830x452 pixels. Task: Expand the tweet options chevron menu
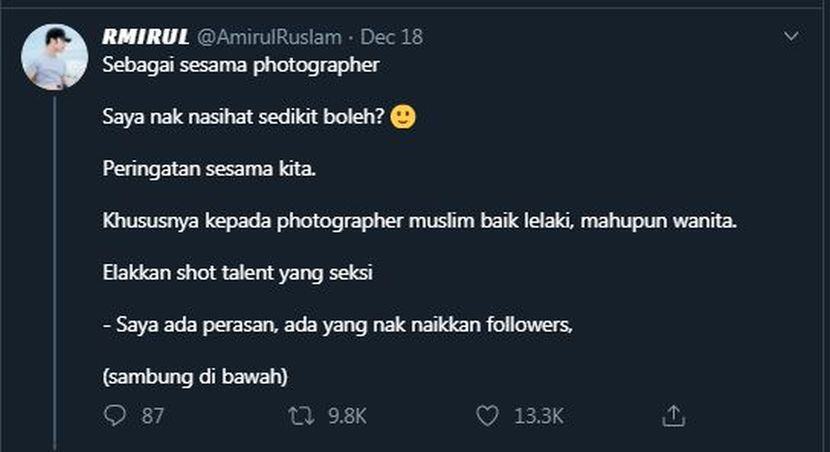coord(791,37)
